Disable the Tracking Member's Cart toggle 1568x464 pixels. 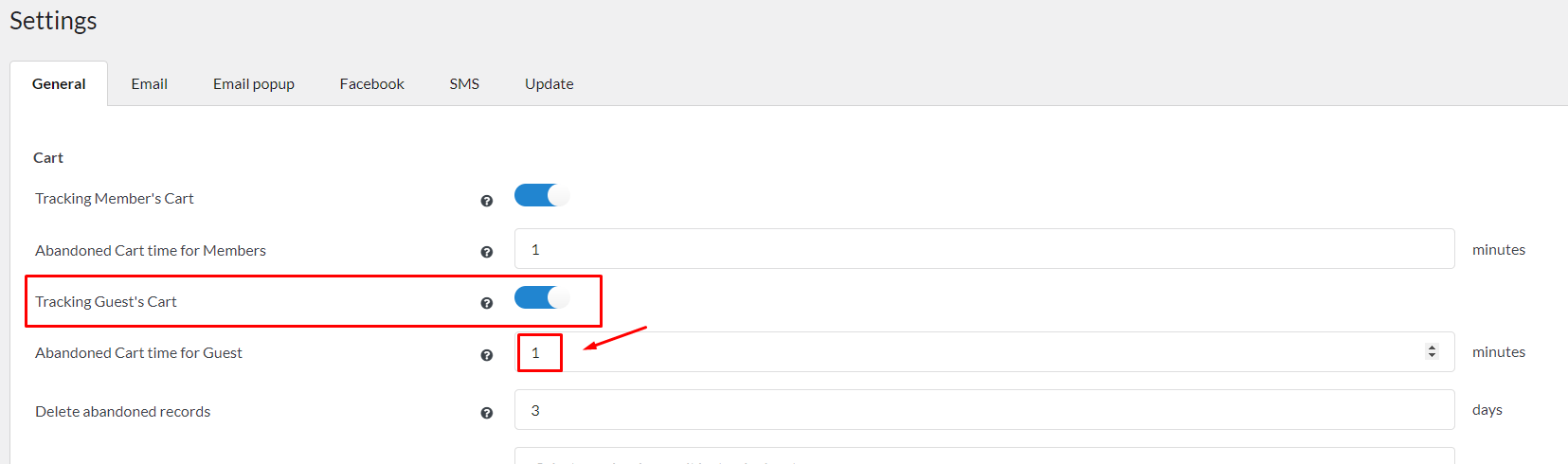[542, 195]
